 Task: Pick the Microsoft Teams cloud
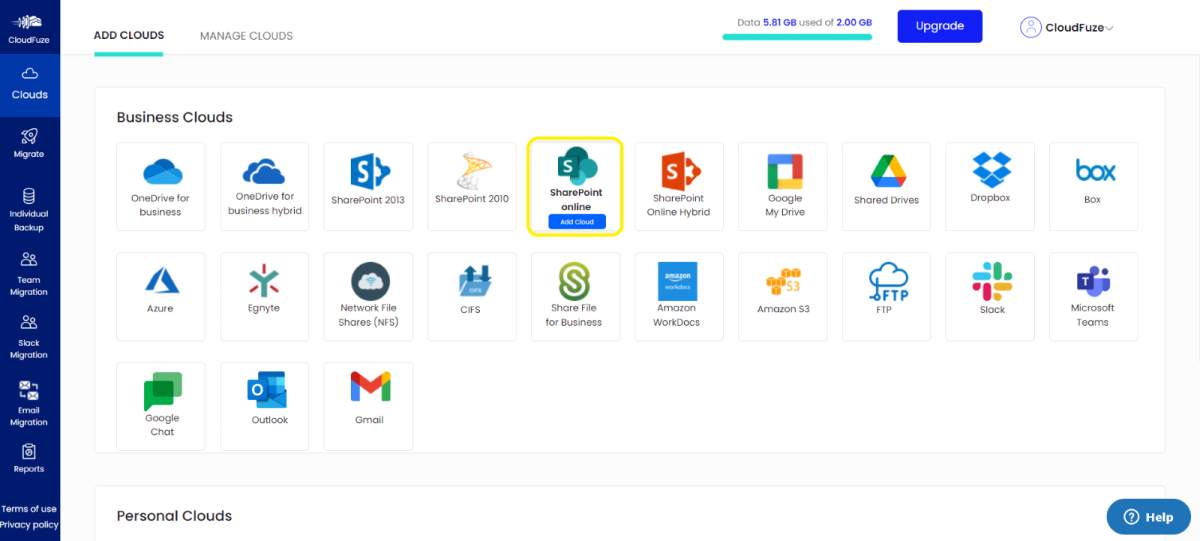[x=1093, y=296]
